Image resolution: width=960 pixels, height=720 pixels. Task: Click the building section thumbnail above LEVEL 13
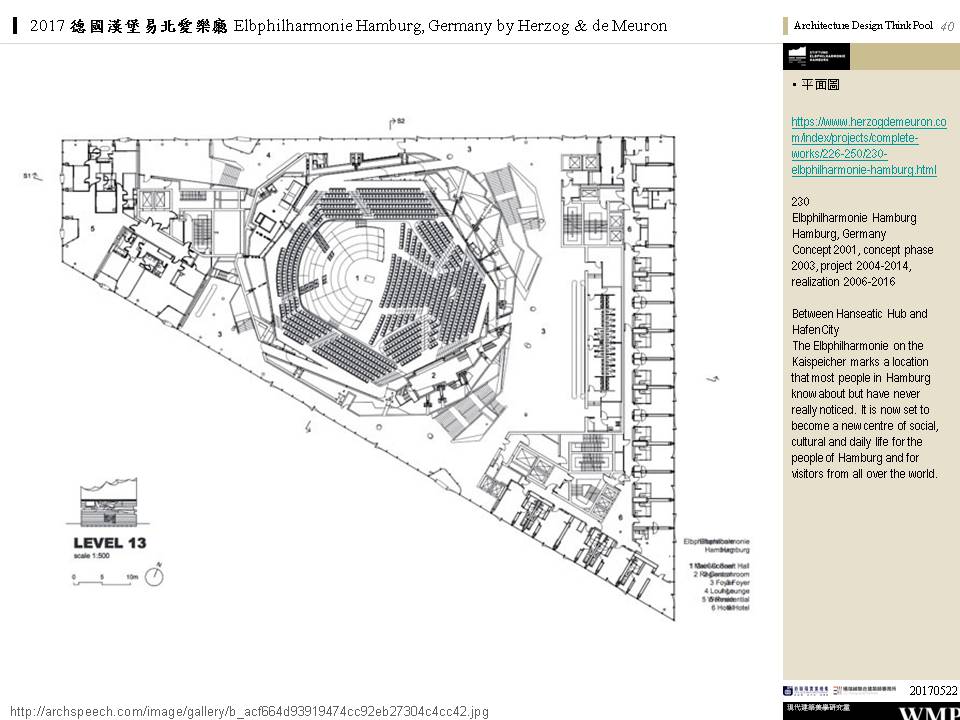109,505
